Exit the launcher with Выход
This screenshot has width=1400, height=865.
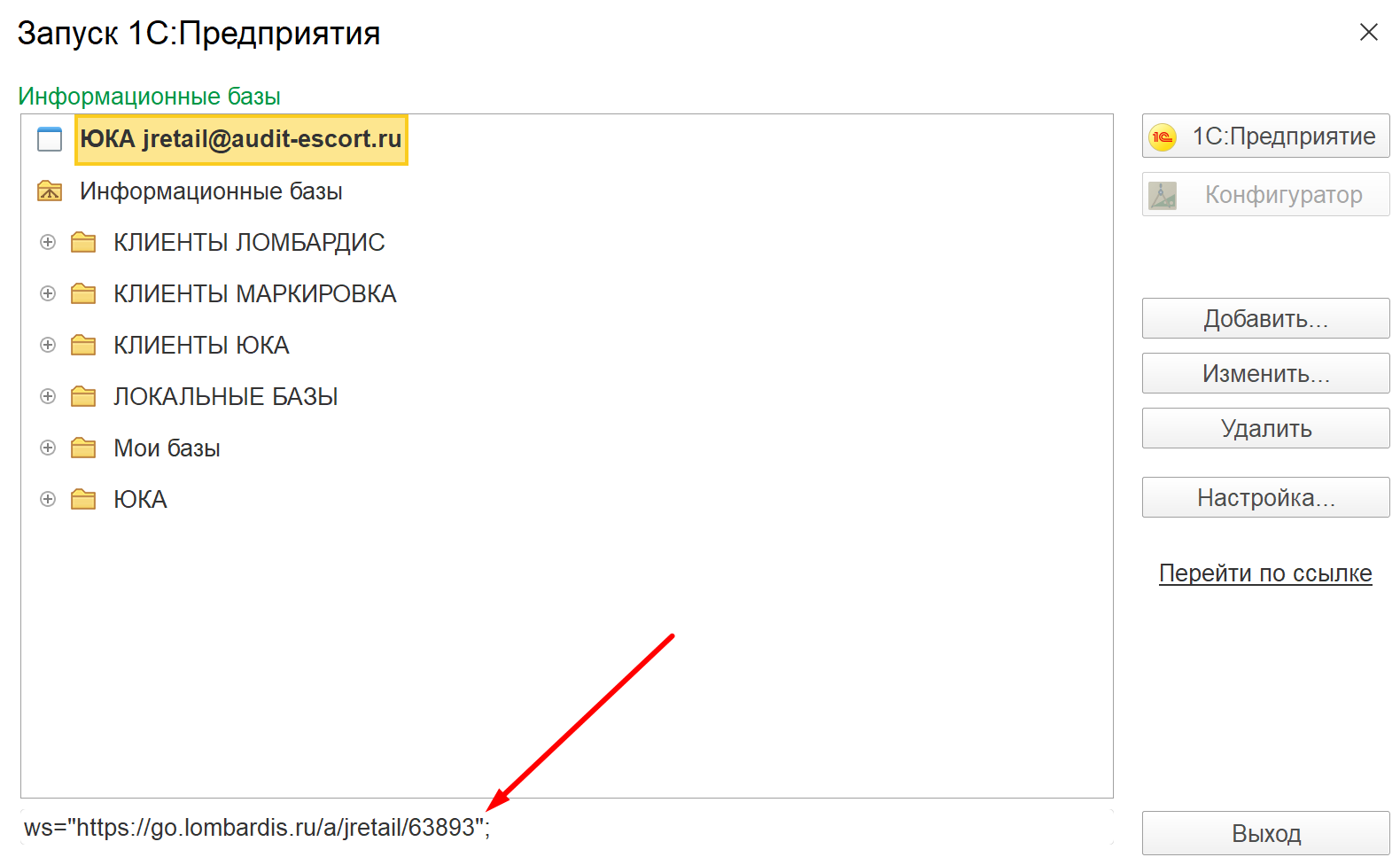(1265, 833)
